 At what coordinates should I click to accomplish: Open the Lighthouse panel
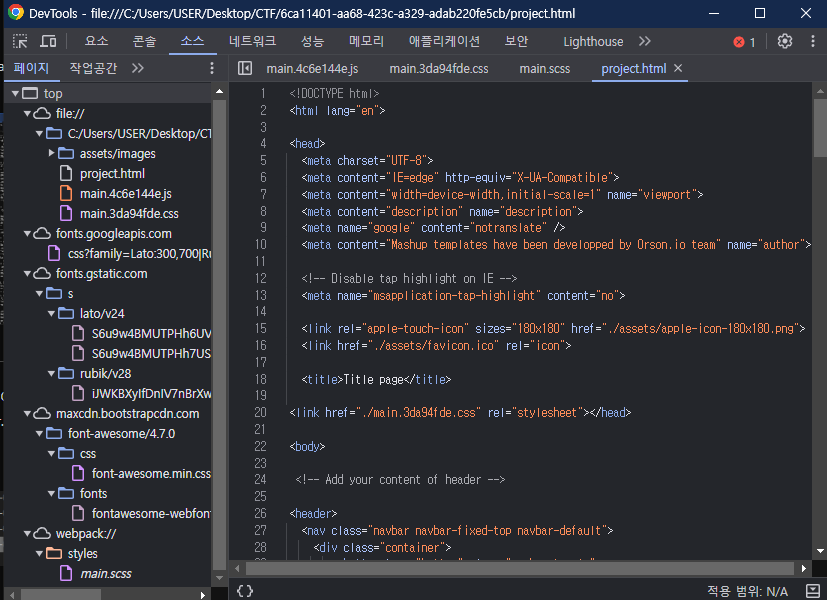coord(593,41)
